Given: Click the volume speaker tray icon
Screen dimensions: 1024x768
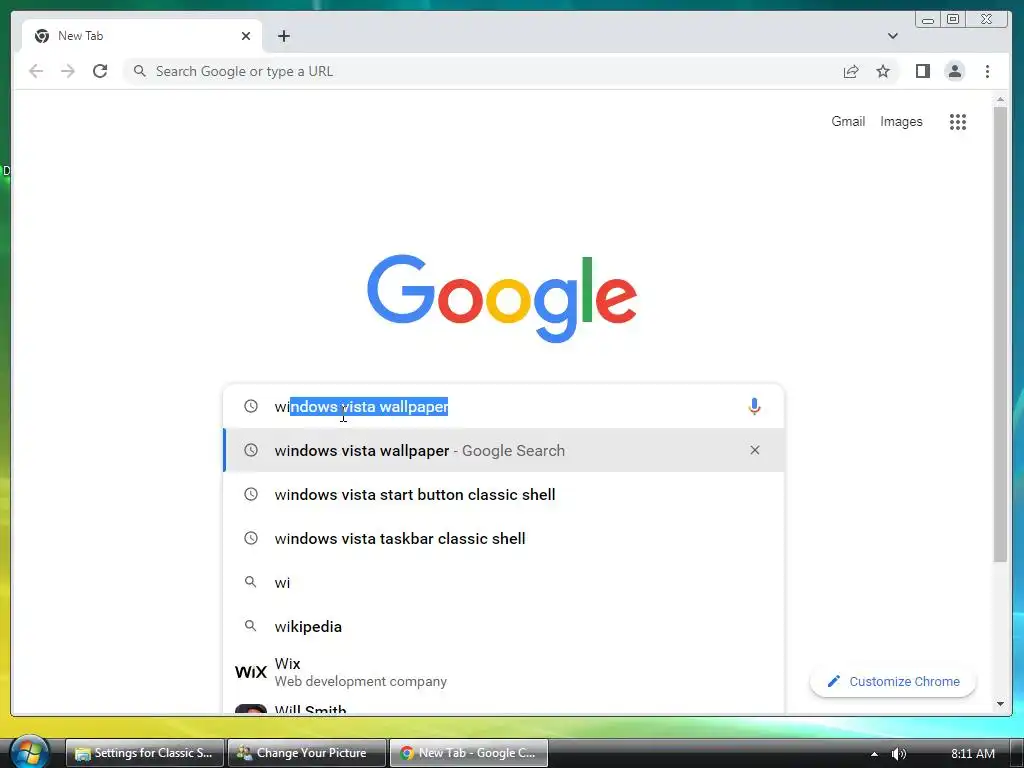Looking at the screenshot, I should pos(899,754).
